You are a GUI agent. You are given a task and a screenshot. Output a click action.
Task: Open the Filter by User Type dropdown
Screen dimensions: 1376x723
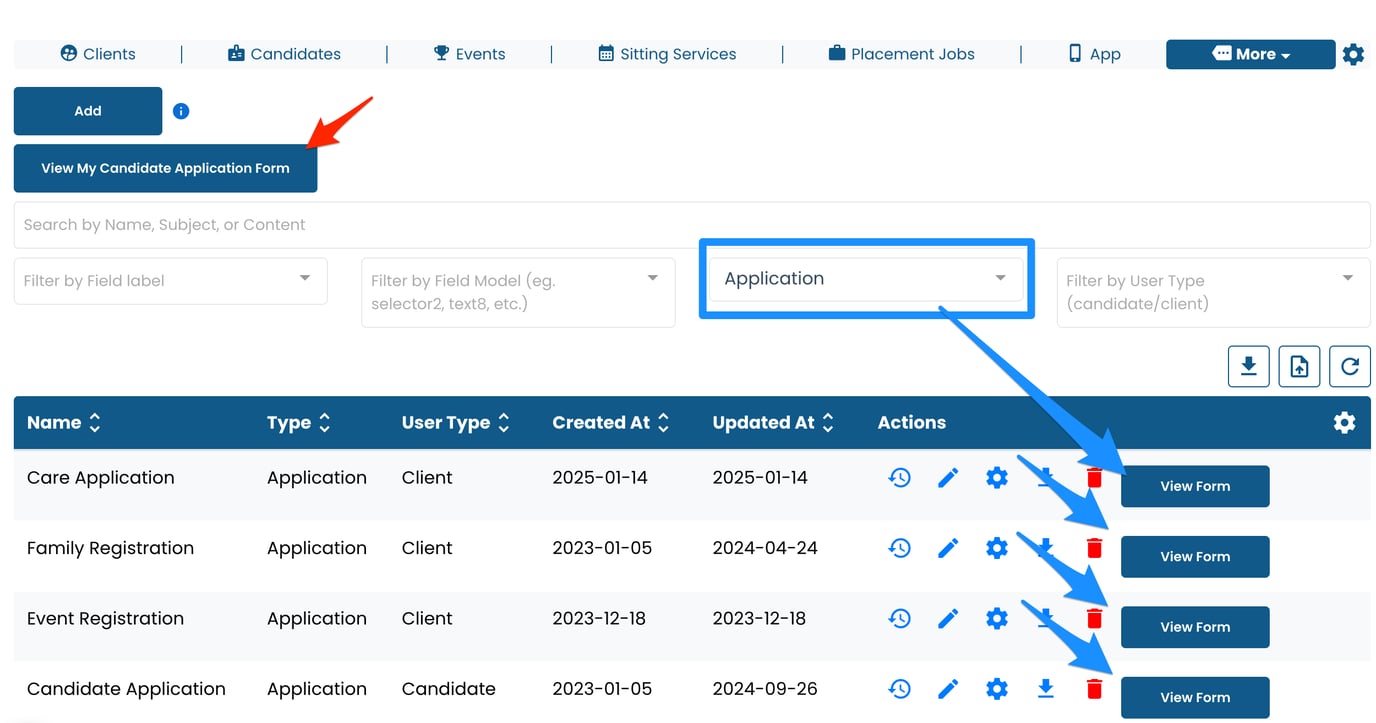coord(1213,292)
